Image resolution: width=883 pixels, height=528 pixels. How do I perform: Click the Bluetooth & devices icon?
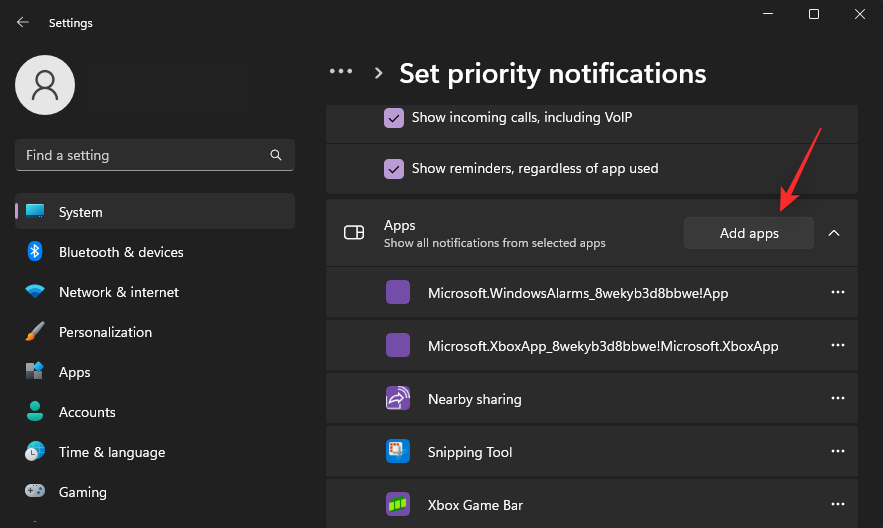tap(35, 252)
